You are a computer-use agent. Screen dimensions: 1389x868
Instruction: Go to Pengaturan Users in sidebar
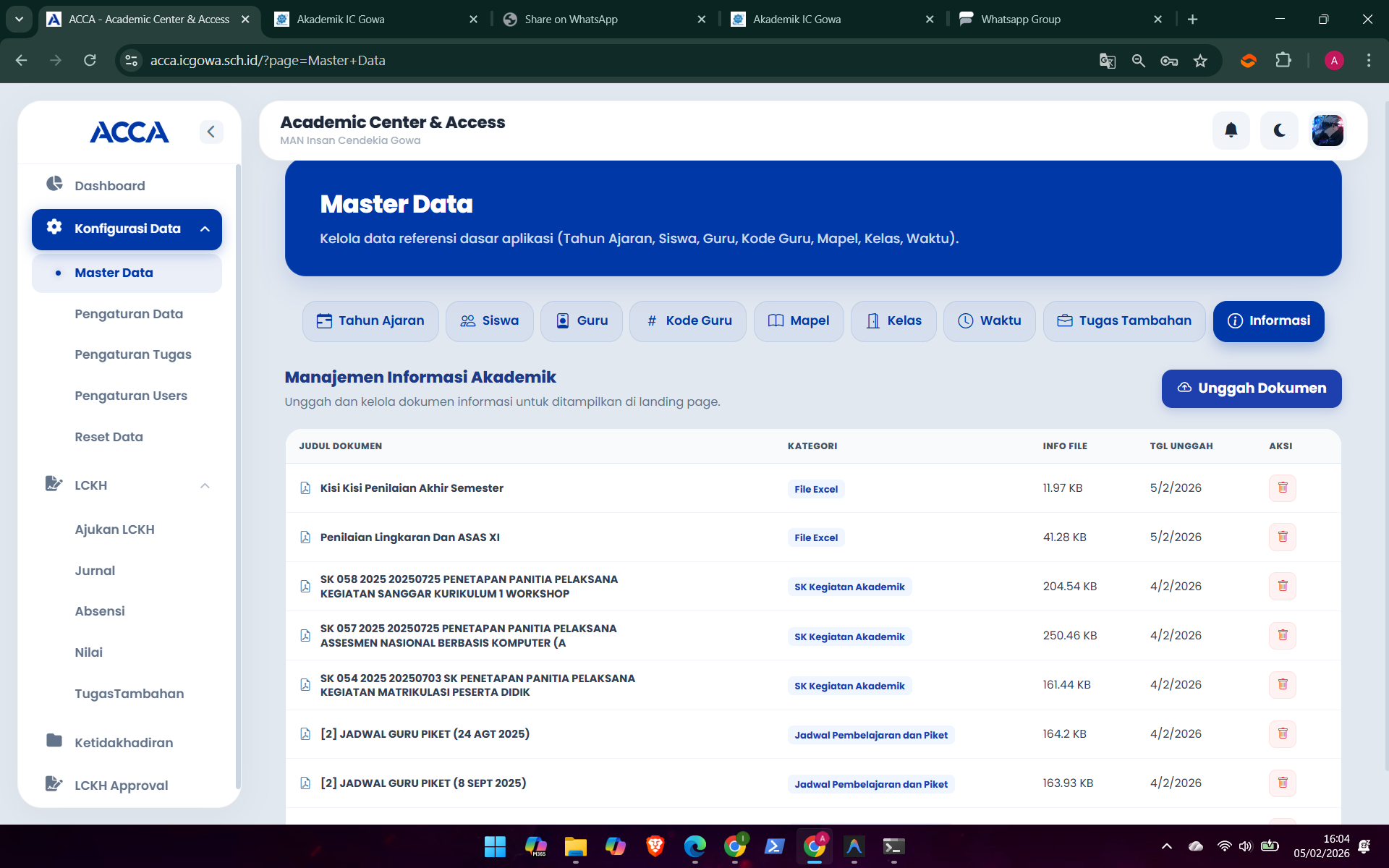point(131,396)
